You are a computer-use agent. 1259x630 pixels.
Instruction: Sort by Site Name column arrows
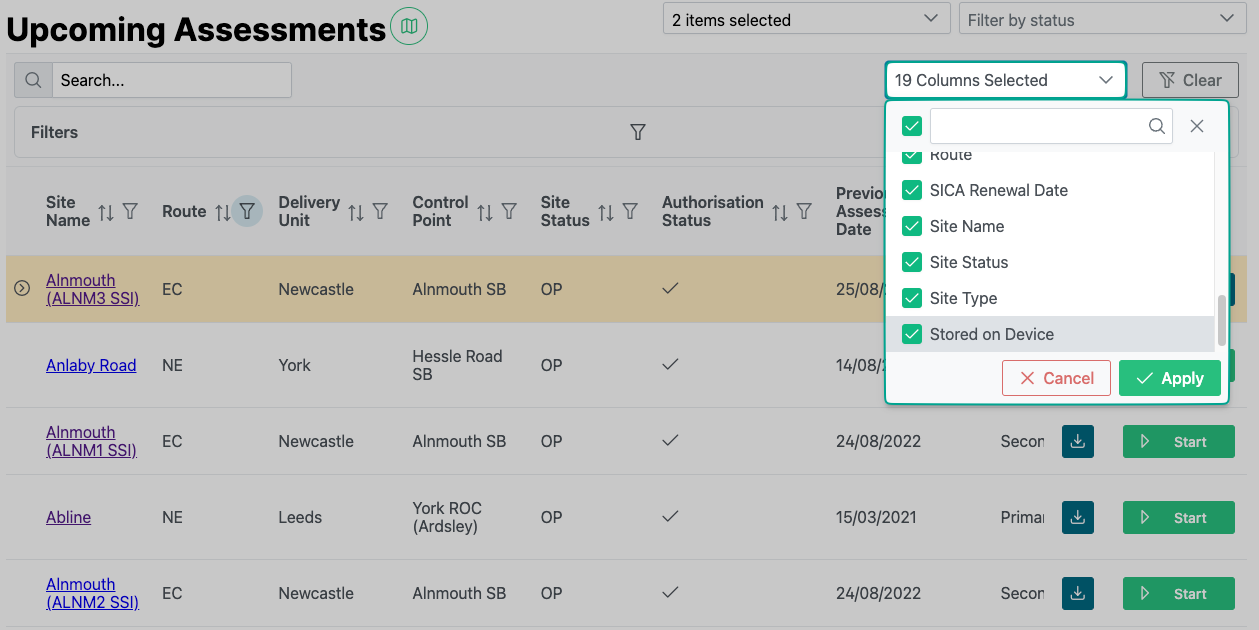[x=105, y=212]
